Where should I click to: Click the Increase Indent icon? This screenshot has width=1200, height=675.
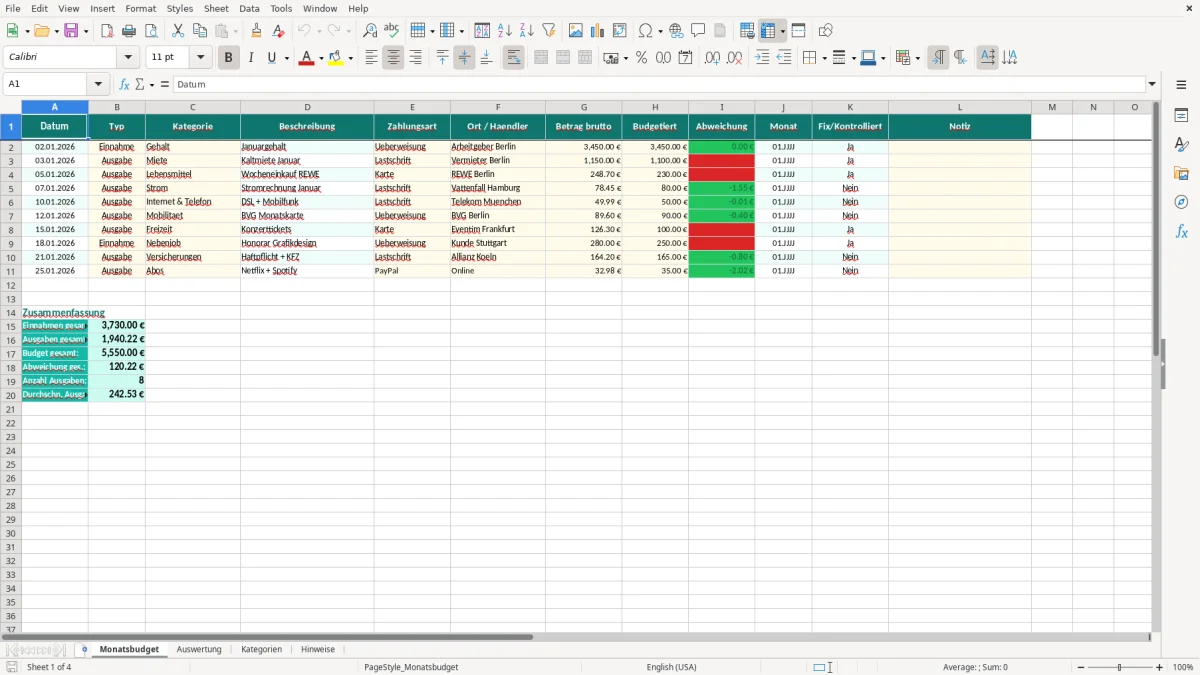coord(762,58)
